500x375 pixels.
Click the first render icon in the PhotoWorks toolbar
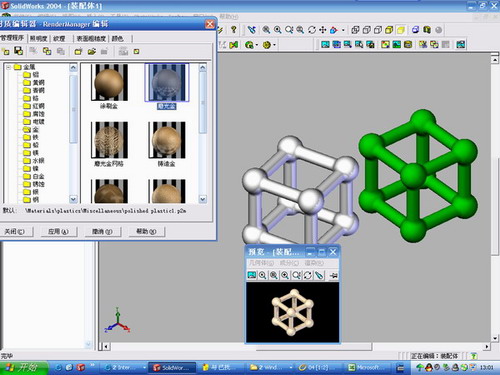325,44
